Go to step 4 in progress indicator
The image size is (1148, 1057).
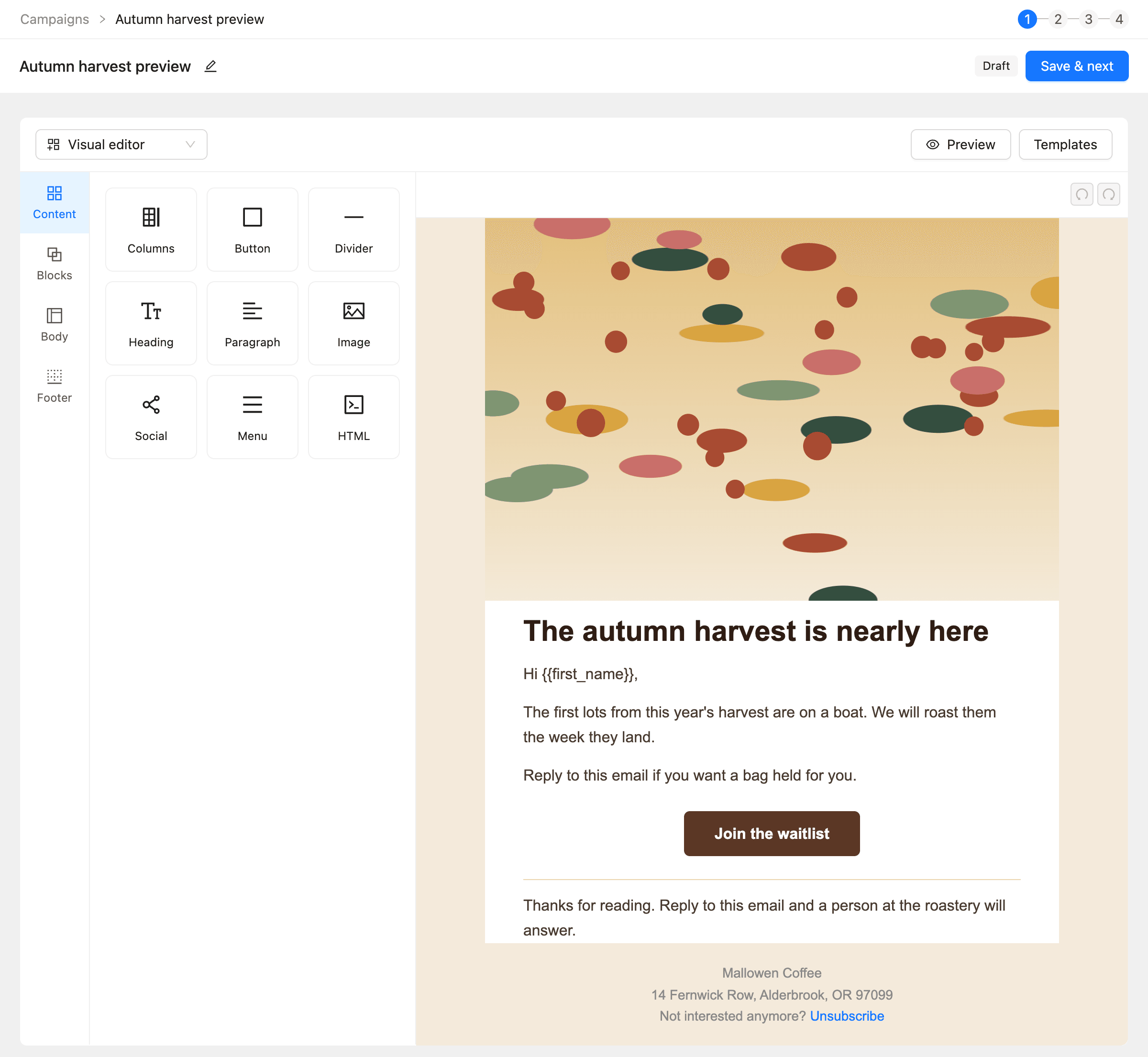(1119, 20)
